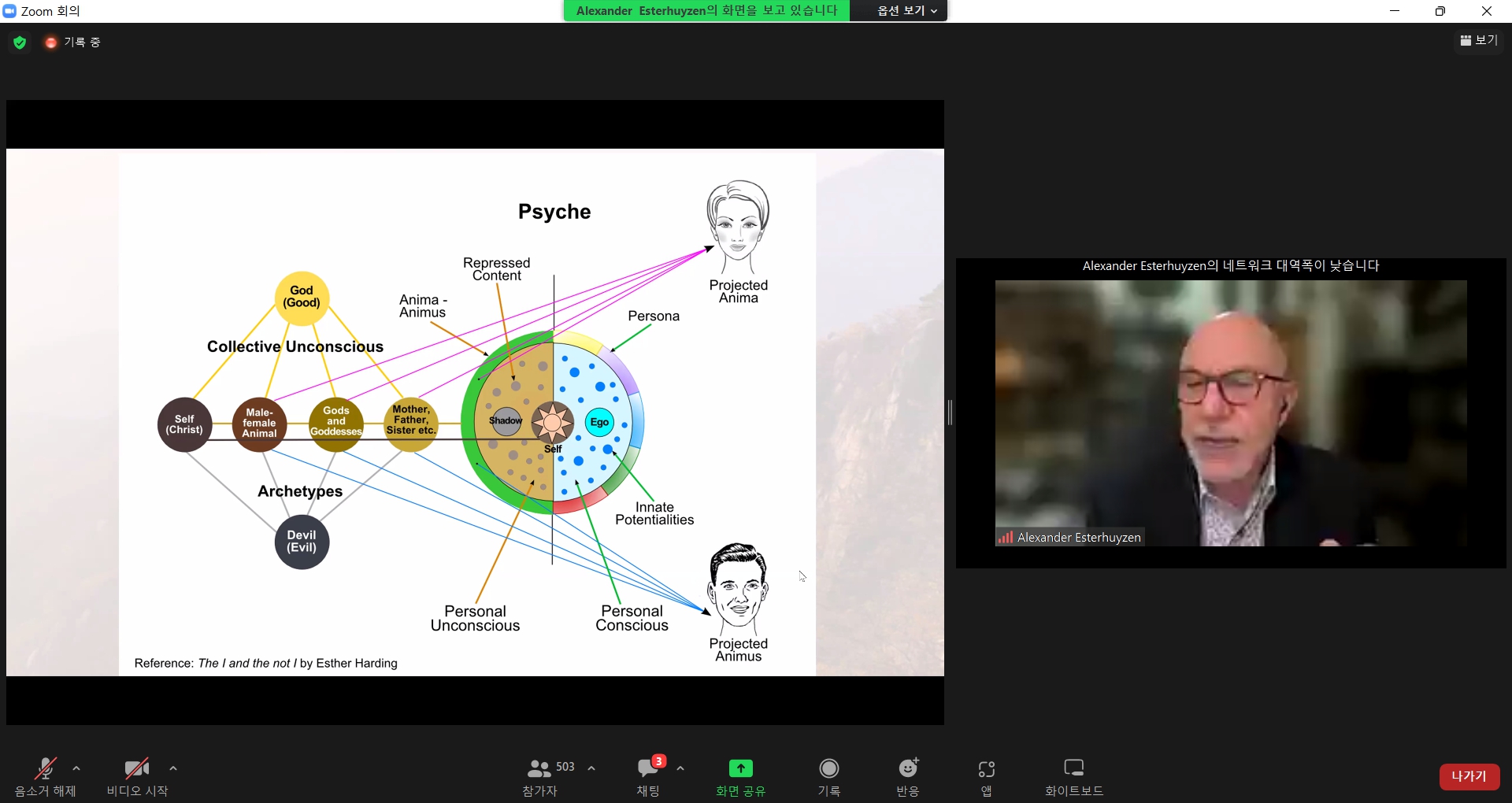The height and width of the screenshot is (803, 1512).
Task: Open 화이트보드 whiteboard icon
Action: coord(1074,768)
